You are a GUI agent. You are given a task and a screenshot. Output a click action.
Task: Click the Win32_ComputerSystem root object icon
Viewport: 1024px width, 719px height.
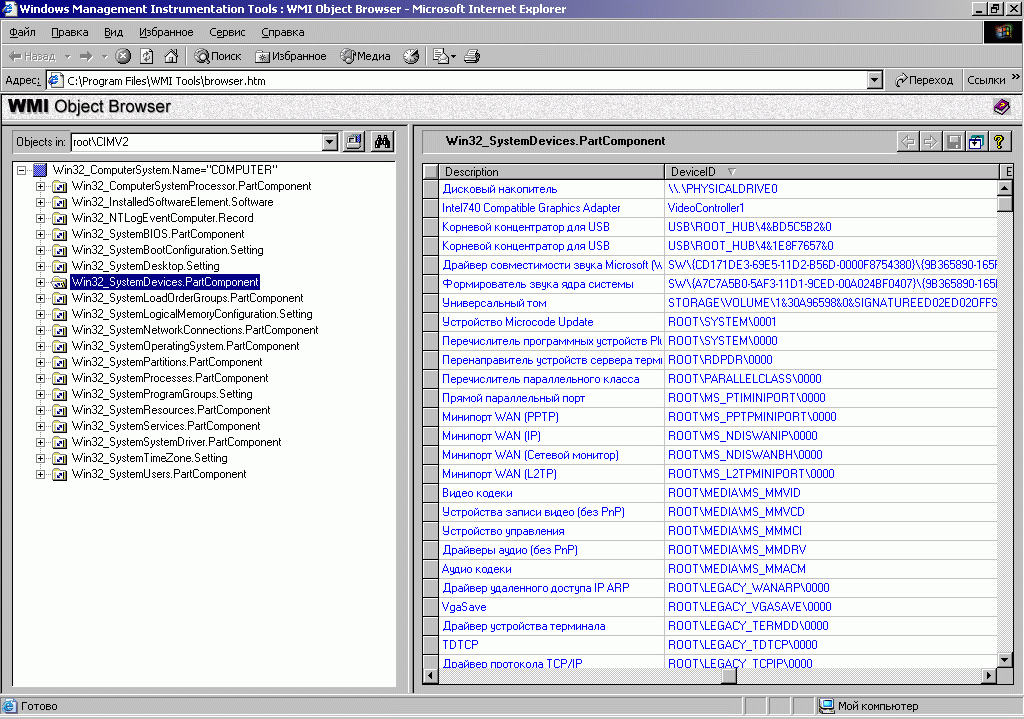40,170
